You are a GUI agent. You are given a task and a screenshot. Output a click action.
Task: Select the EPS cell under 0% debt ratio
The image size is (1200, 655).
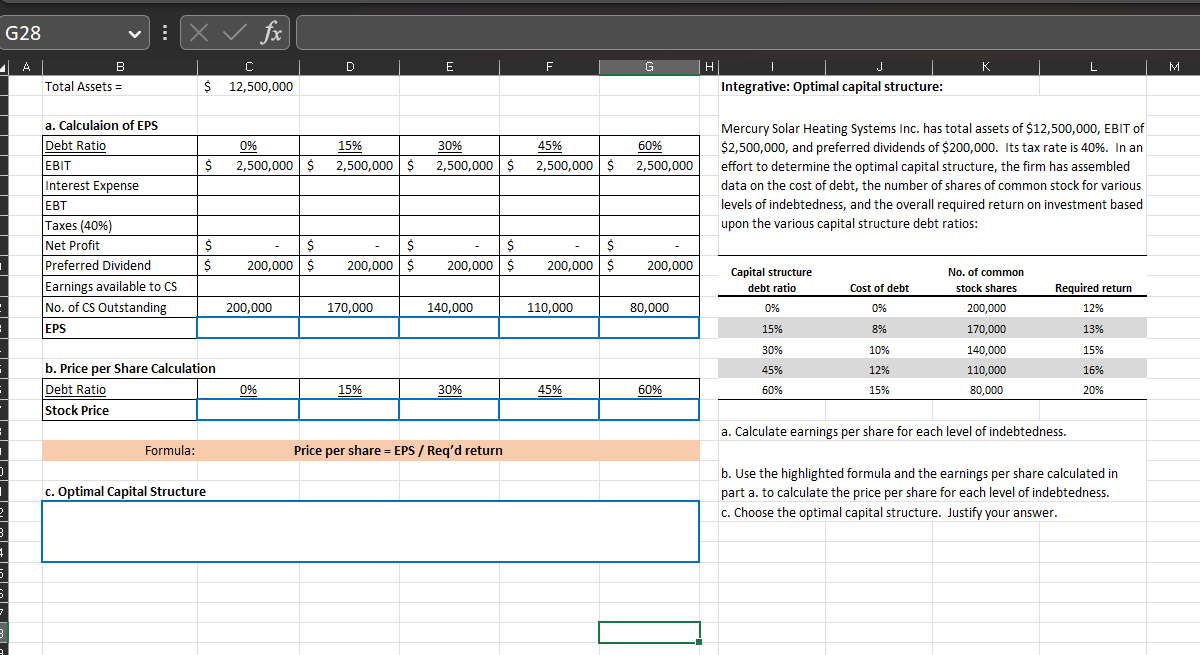(x=248, y=328)
